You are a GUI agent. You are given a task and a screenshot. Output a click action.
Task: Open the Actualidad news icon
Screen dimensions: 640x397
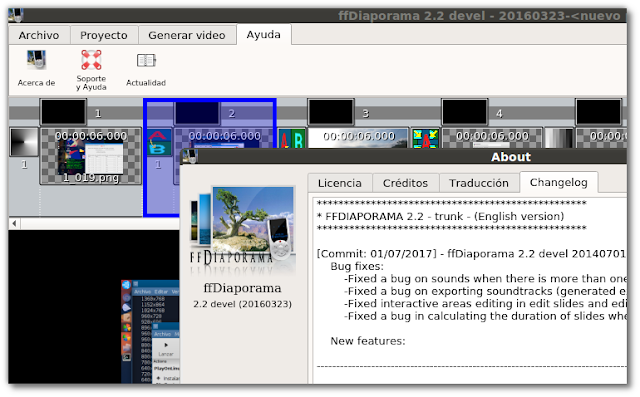146,60
